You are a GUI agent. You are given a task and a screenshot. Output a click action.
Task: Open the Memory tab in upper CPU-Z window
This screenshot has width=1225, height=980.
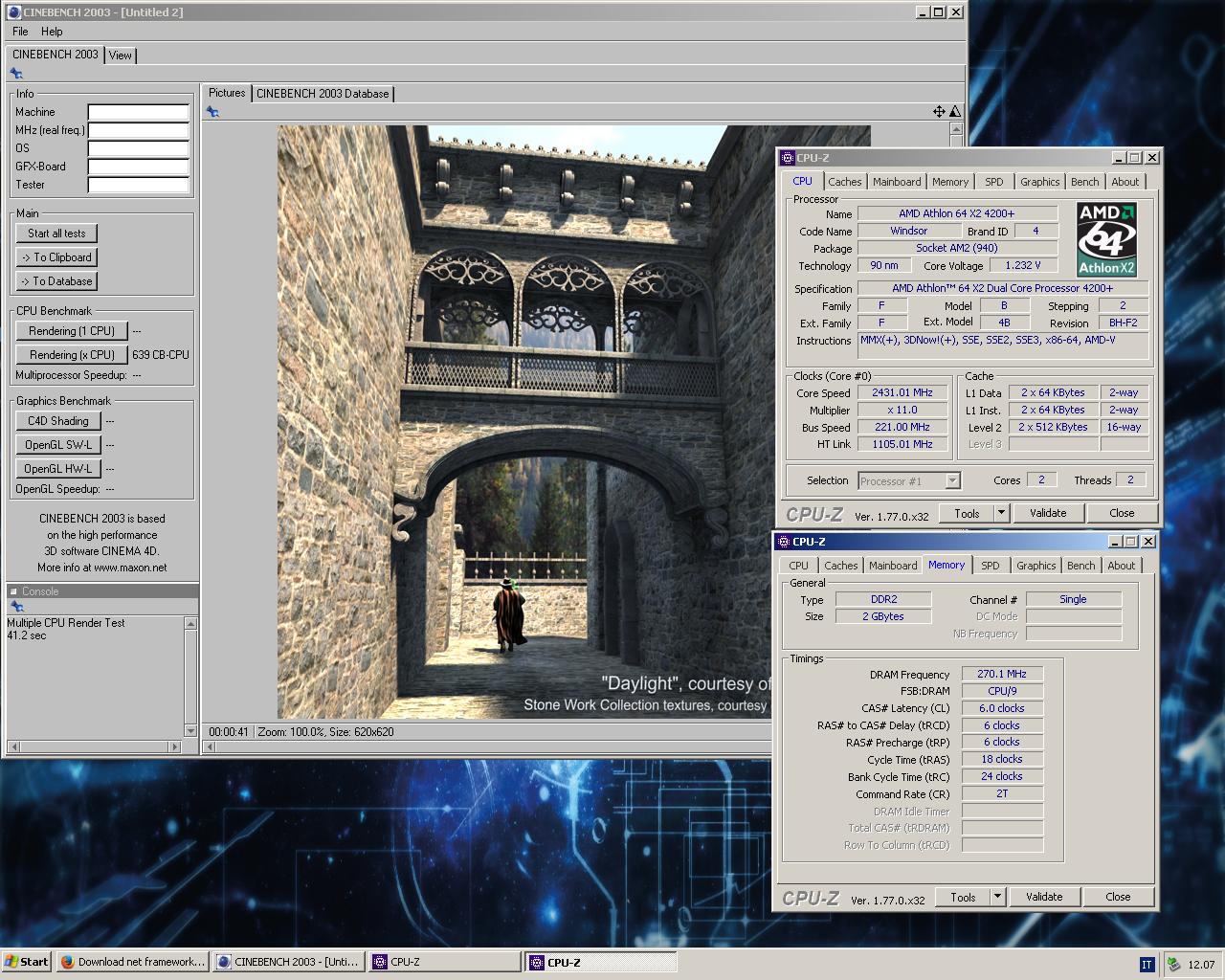click(950, 182)
